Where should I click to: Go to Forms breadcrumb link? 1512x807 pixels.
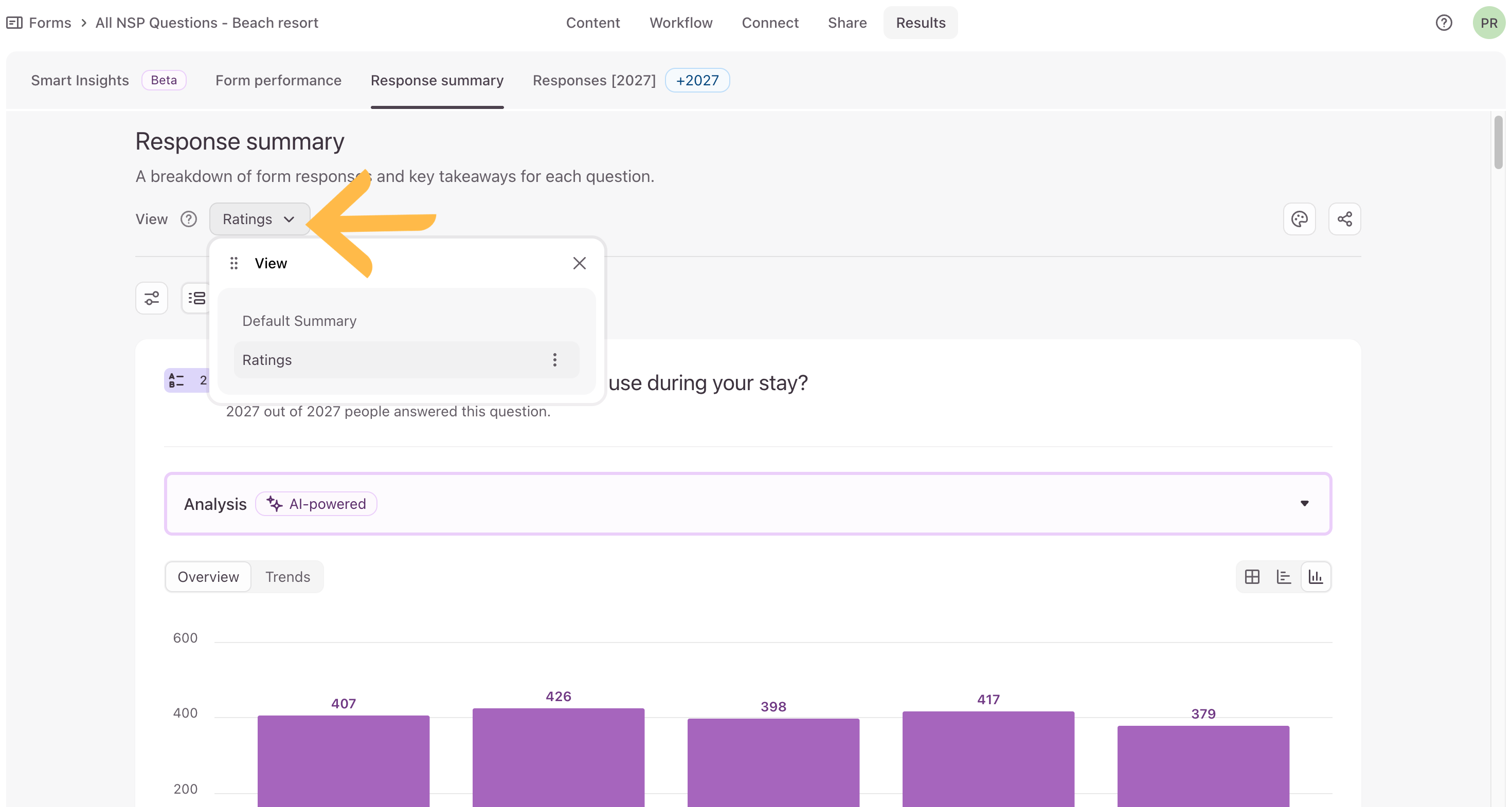tap(50, 23)
